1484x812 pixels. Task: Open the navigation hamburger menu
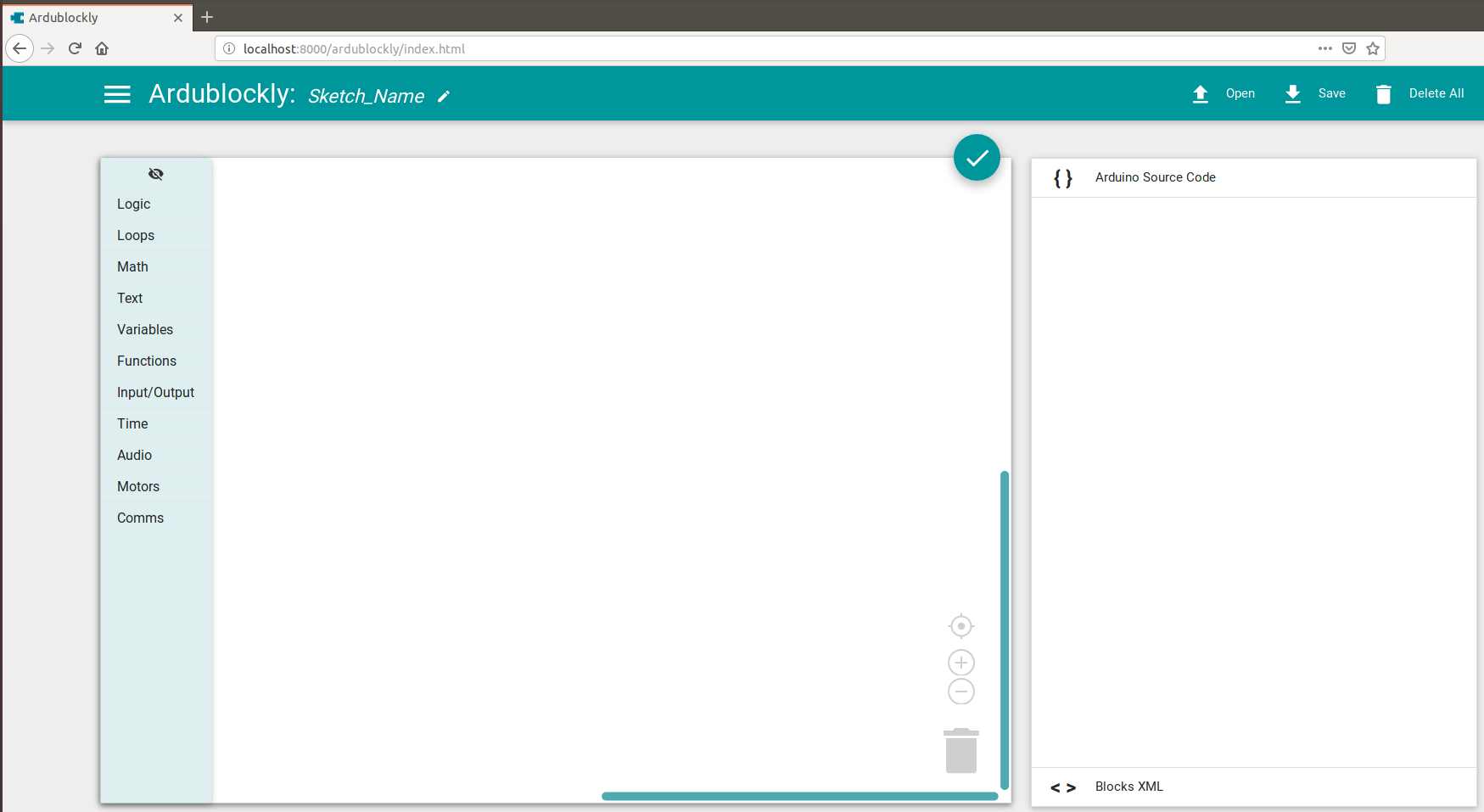click(x=117, y=94)
